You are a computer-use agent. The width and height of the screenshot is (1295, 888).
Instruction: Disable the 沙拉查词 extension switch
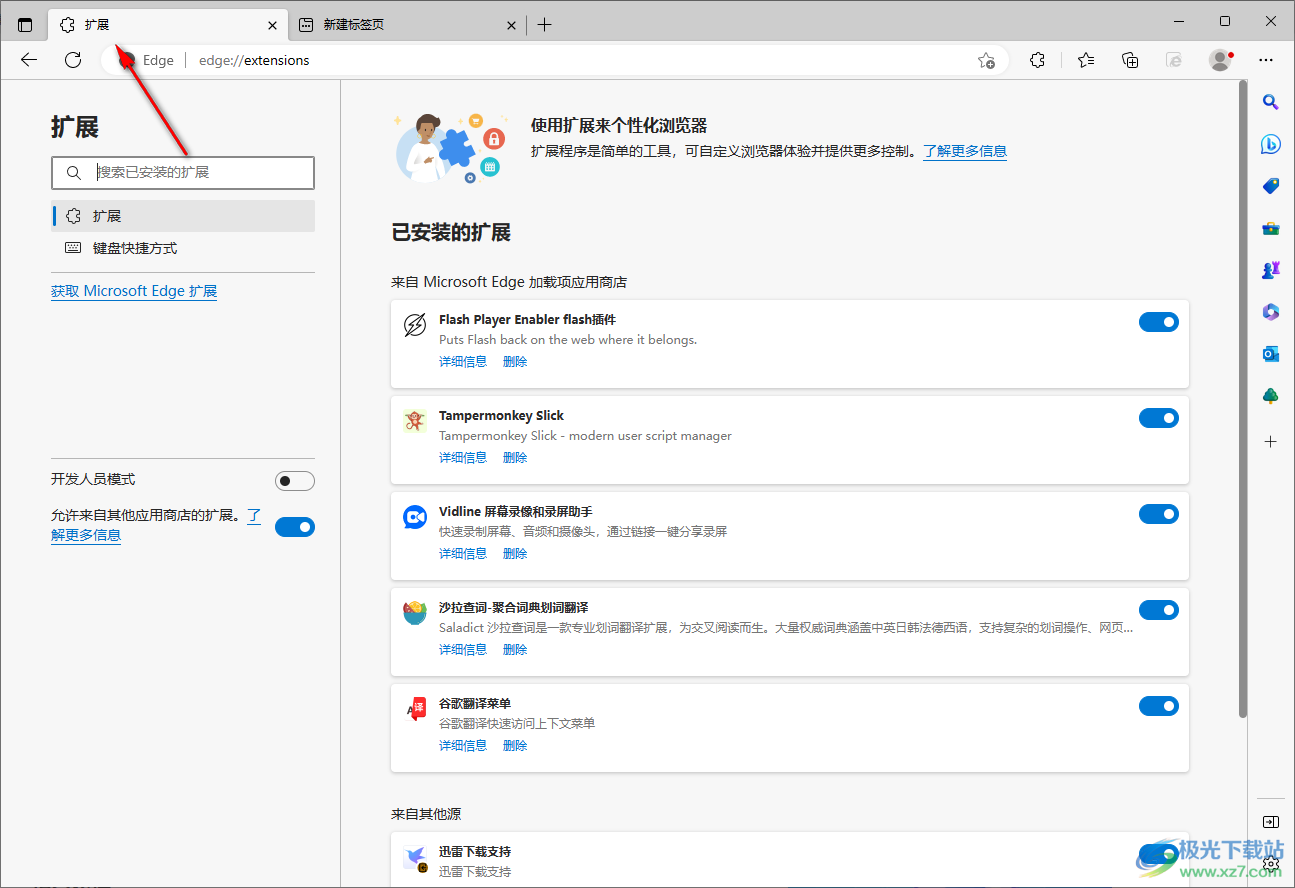click(x=1159, y=610)
